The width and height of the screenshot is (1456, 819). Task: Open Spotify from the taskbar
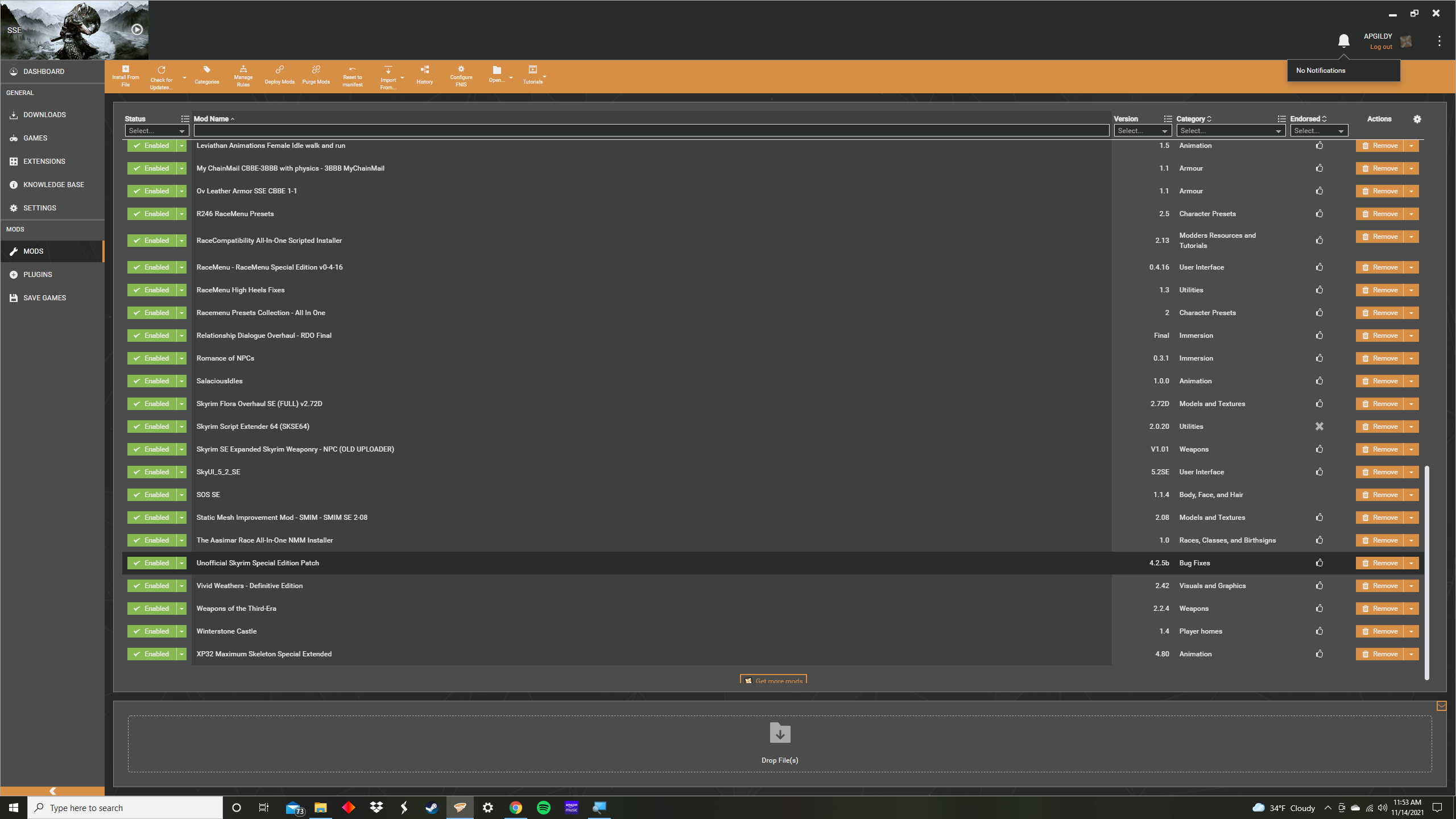point(543,808)
